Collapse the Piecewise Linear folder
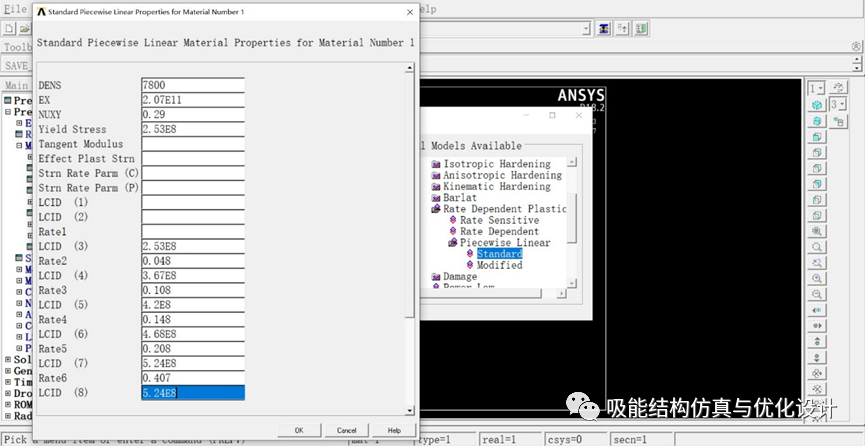 click(452, 243)
